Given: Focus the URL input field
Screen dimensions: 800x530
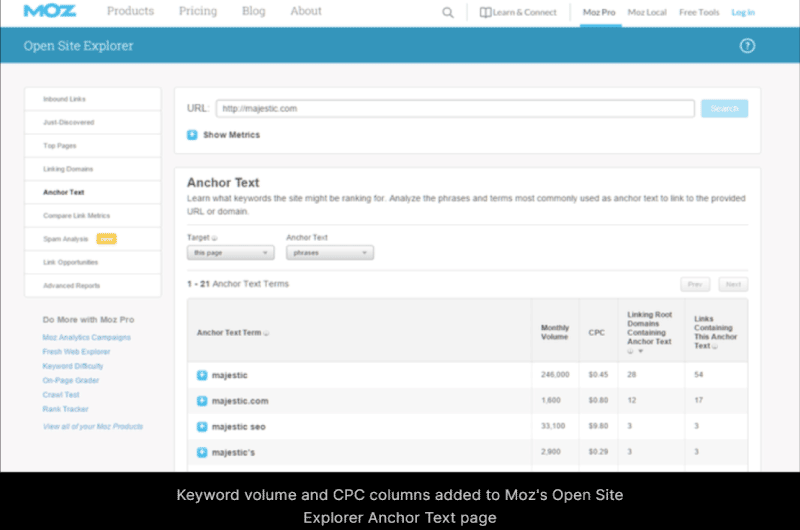Looking at the screenshot, I should (x=455, y=109).
